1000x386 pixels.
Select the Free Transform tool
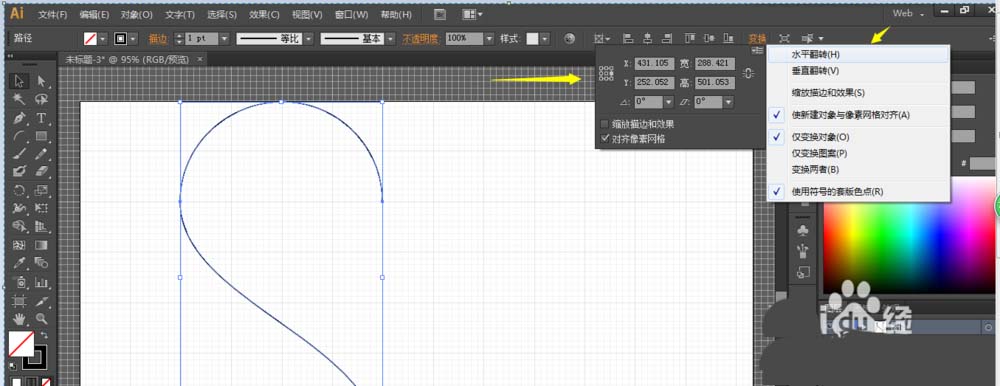pyautogui.click(x=41, y=208)
